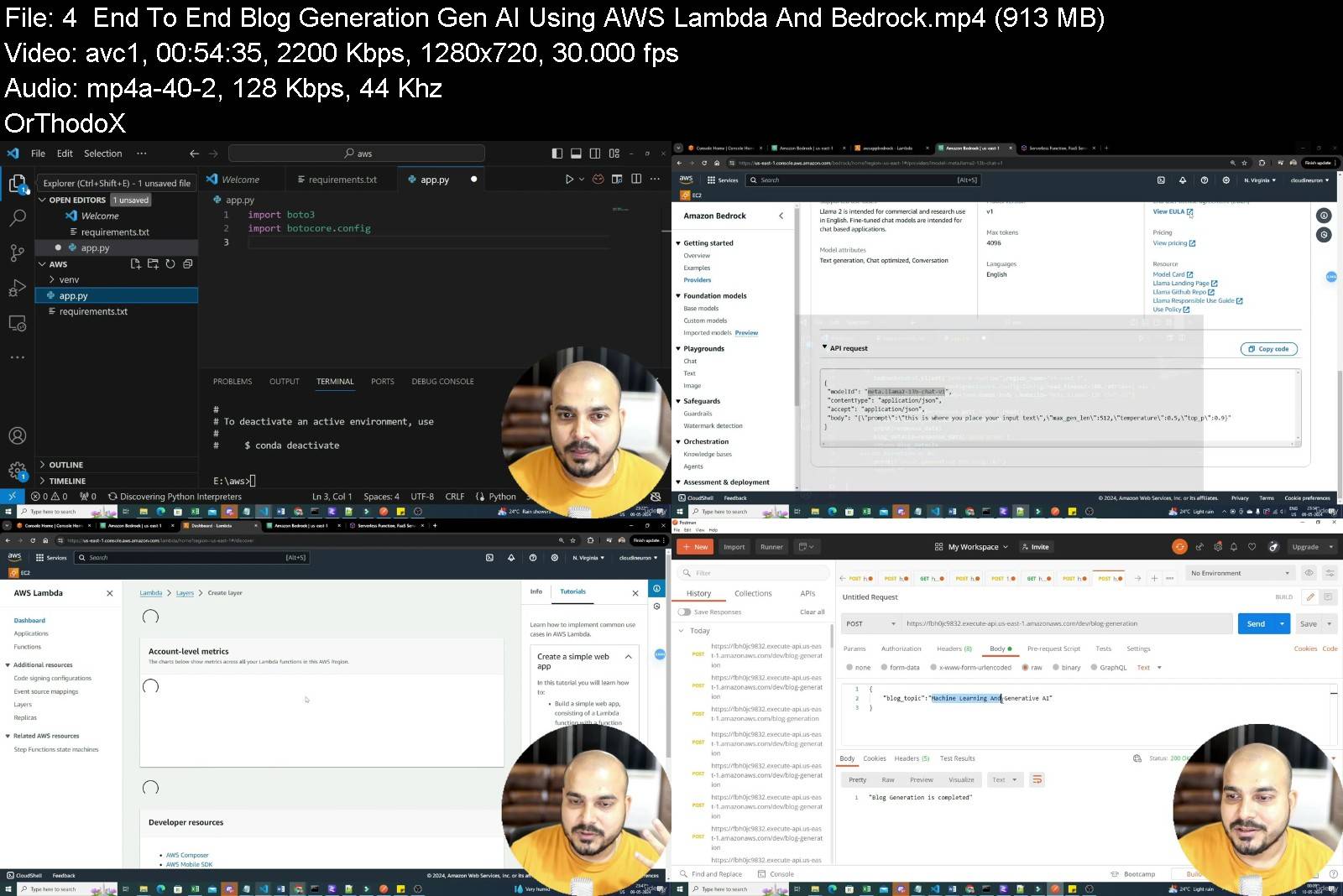Click the Postman sync icon
The image size is (1343, 896).
(1179, 547)
